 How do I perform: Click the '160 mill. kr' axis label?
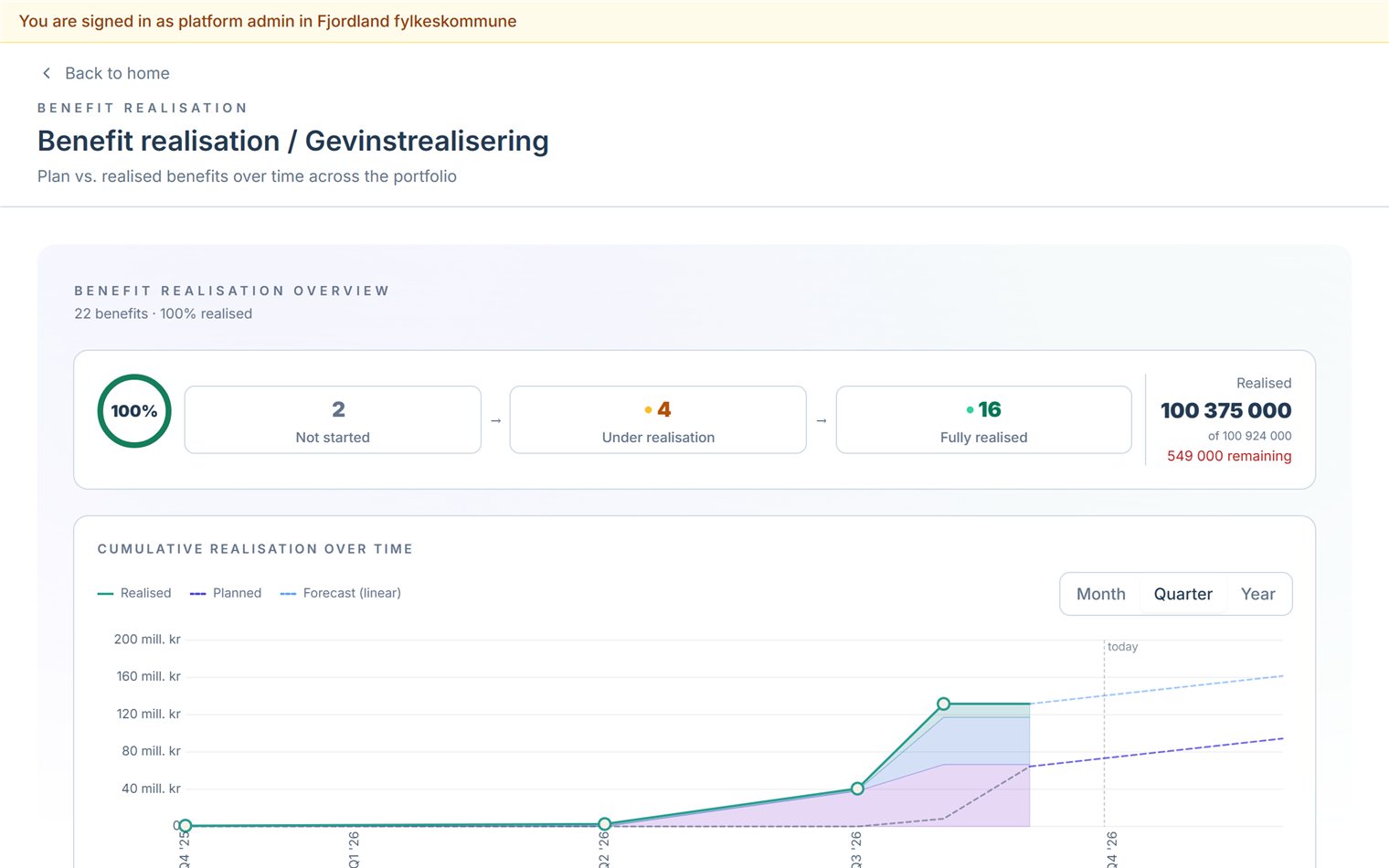click(x=148, y=677)
